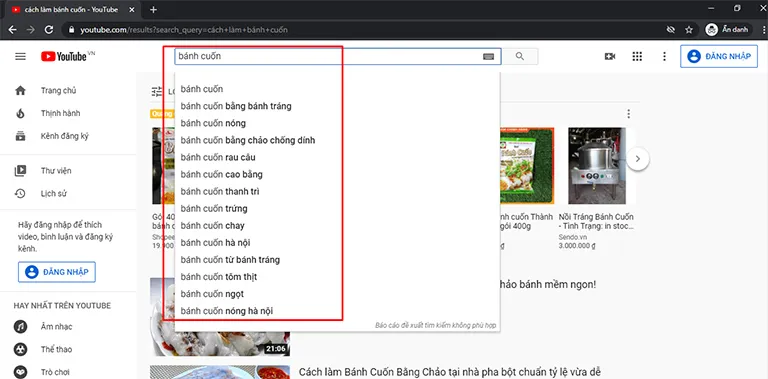Click the magnifier search button
Screen dimensions: 768x379
tap(520, 56)
